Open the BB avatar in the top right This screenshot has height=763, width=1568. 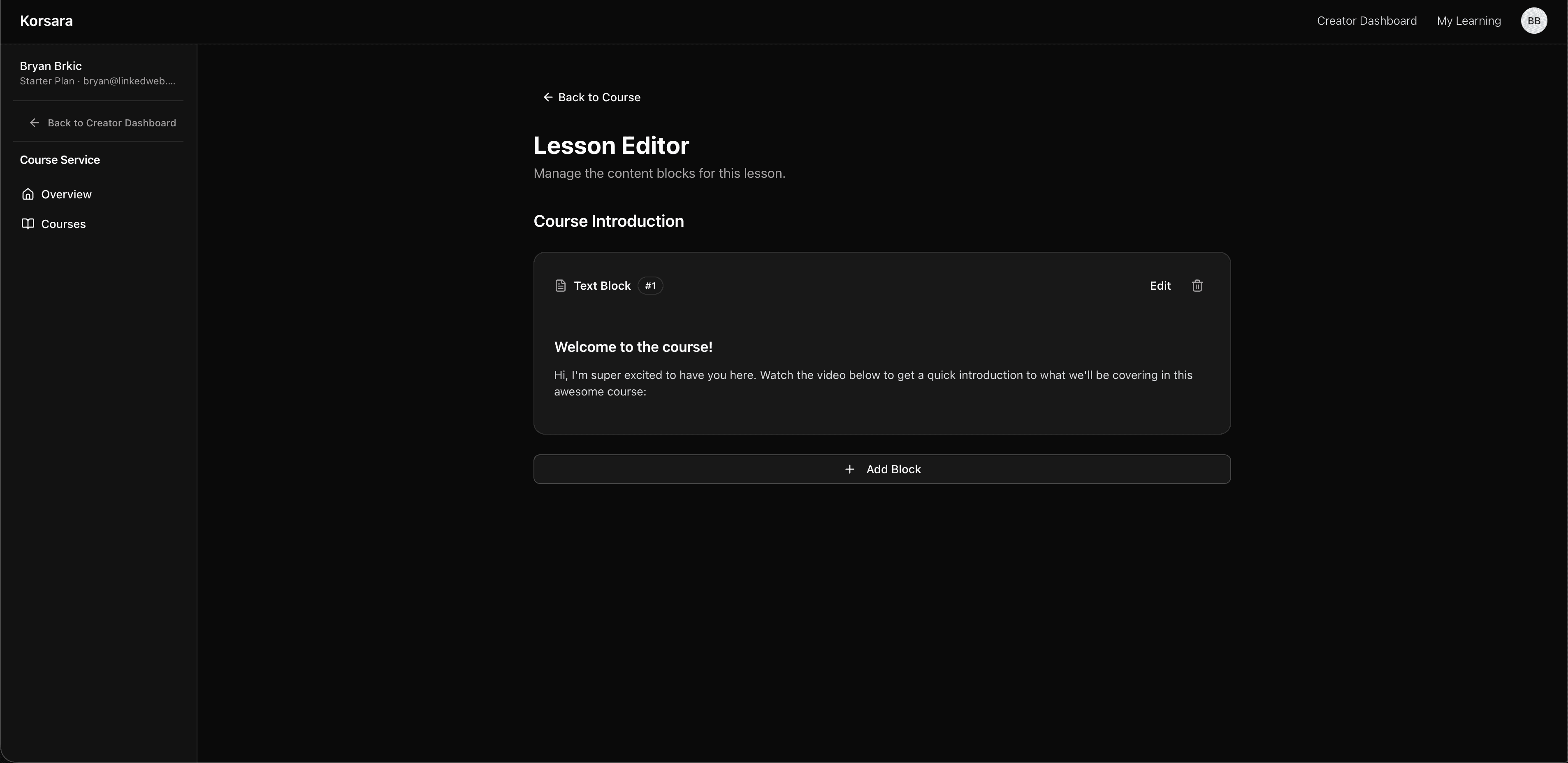(1534, 20)
